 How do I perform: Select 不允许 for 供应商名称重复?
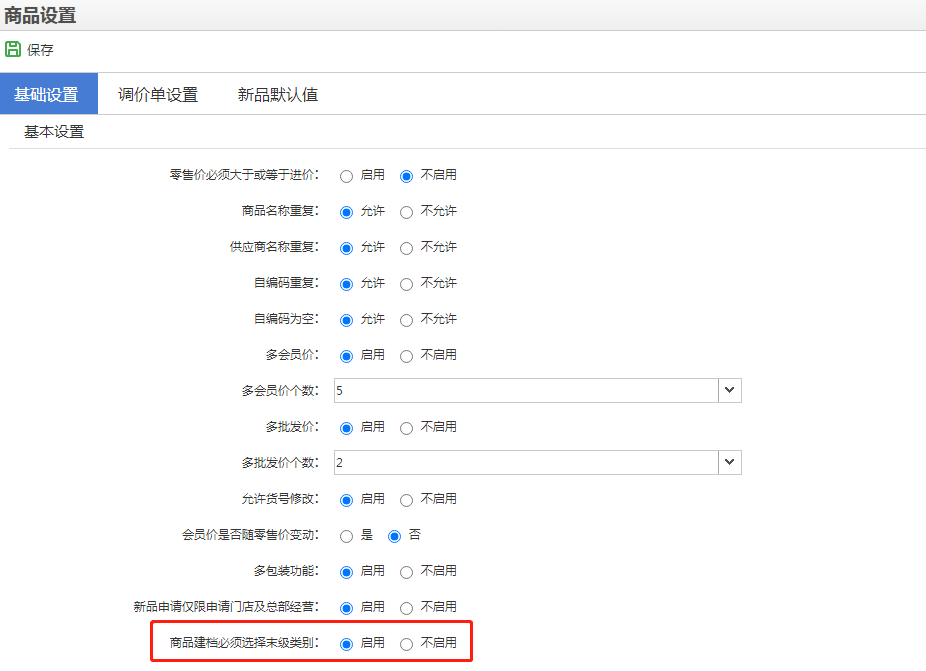tap(406, 248)
